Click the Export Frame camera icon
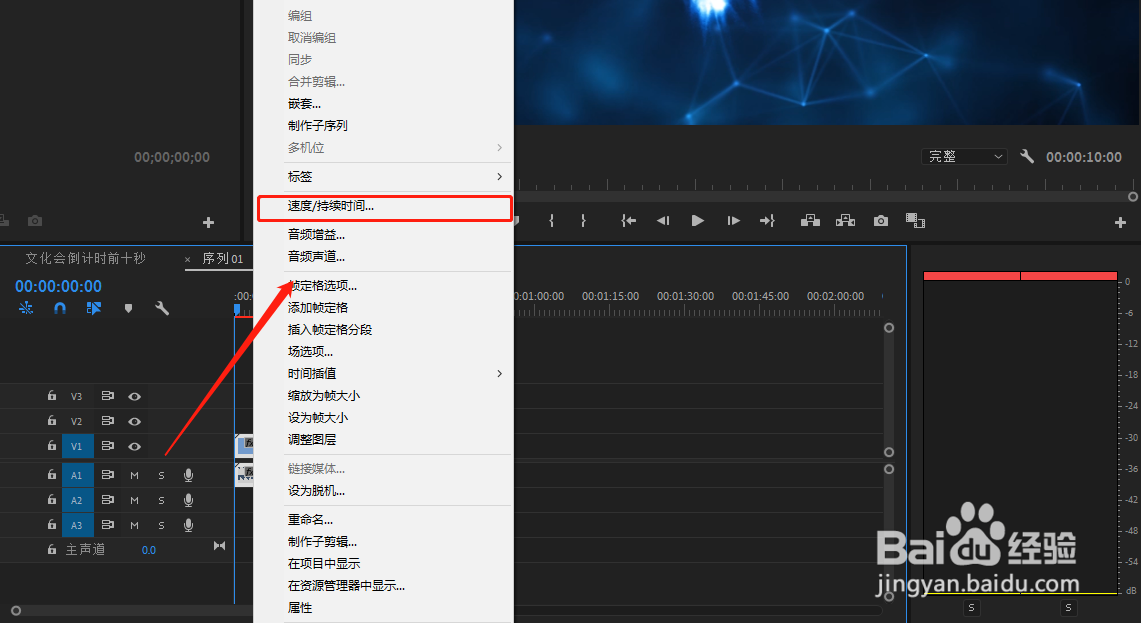 click(x=881, y=220)
